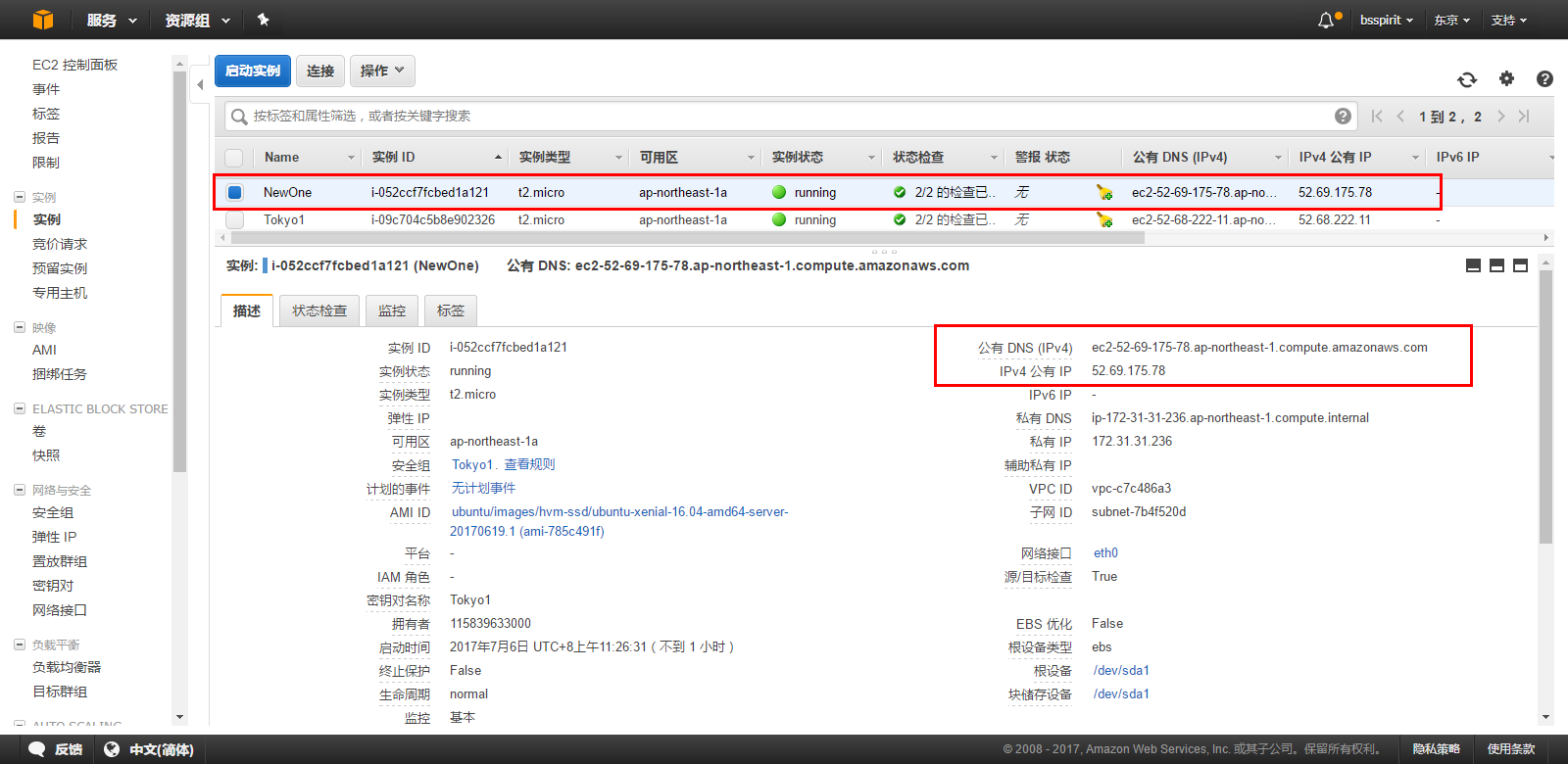The width and height of the screenshot is (1568, 764).
Task: Open 密钥对 in the sidebar
Action: click(53, 586)
